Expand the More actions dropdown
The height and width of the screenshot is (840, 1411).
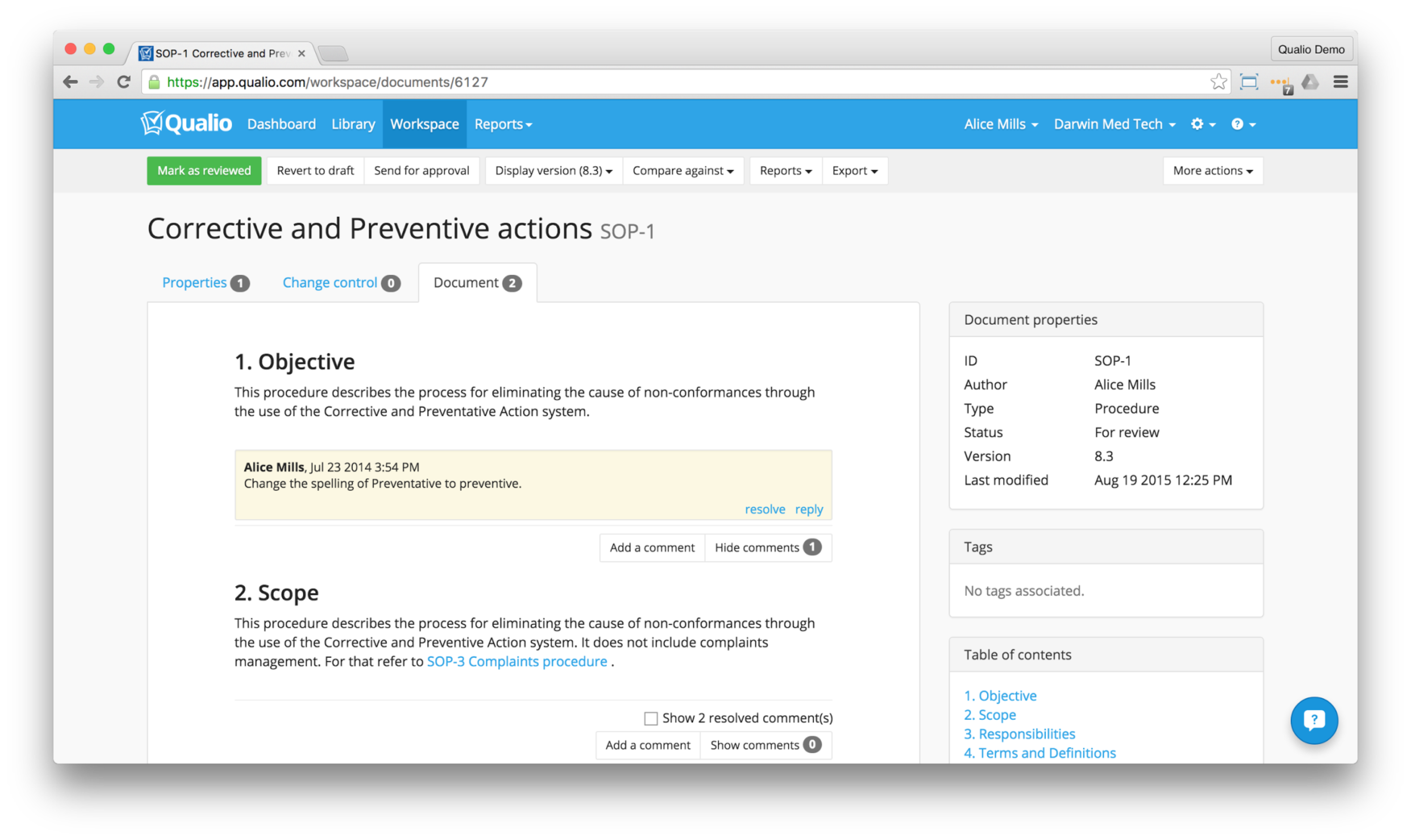pyautogui.click(x=1212, y=170)
